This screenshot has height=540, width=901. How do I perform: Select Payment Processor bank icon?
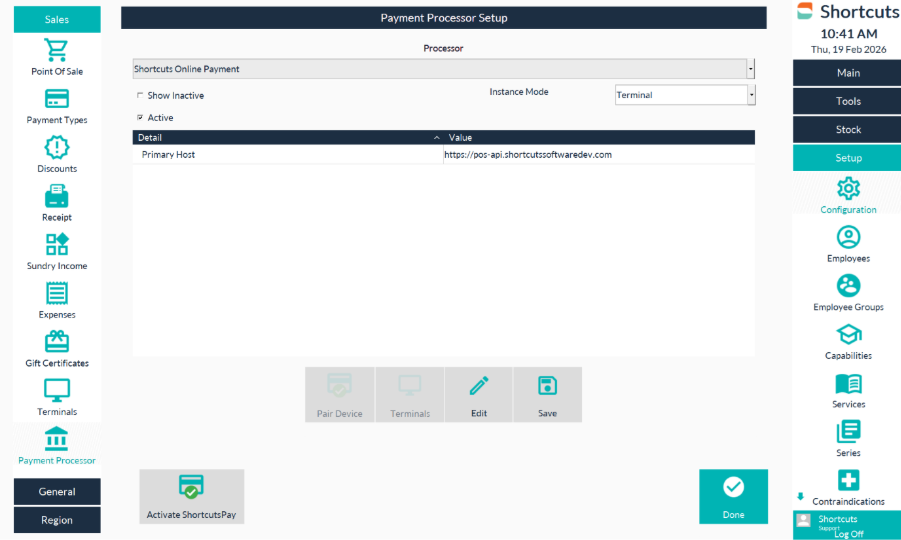pos(56,439)
